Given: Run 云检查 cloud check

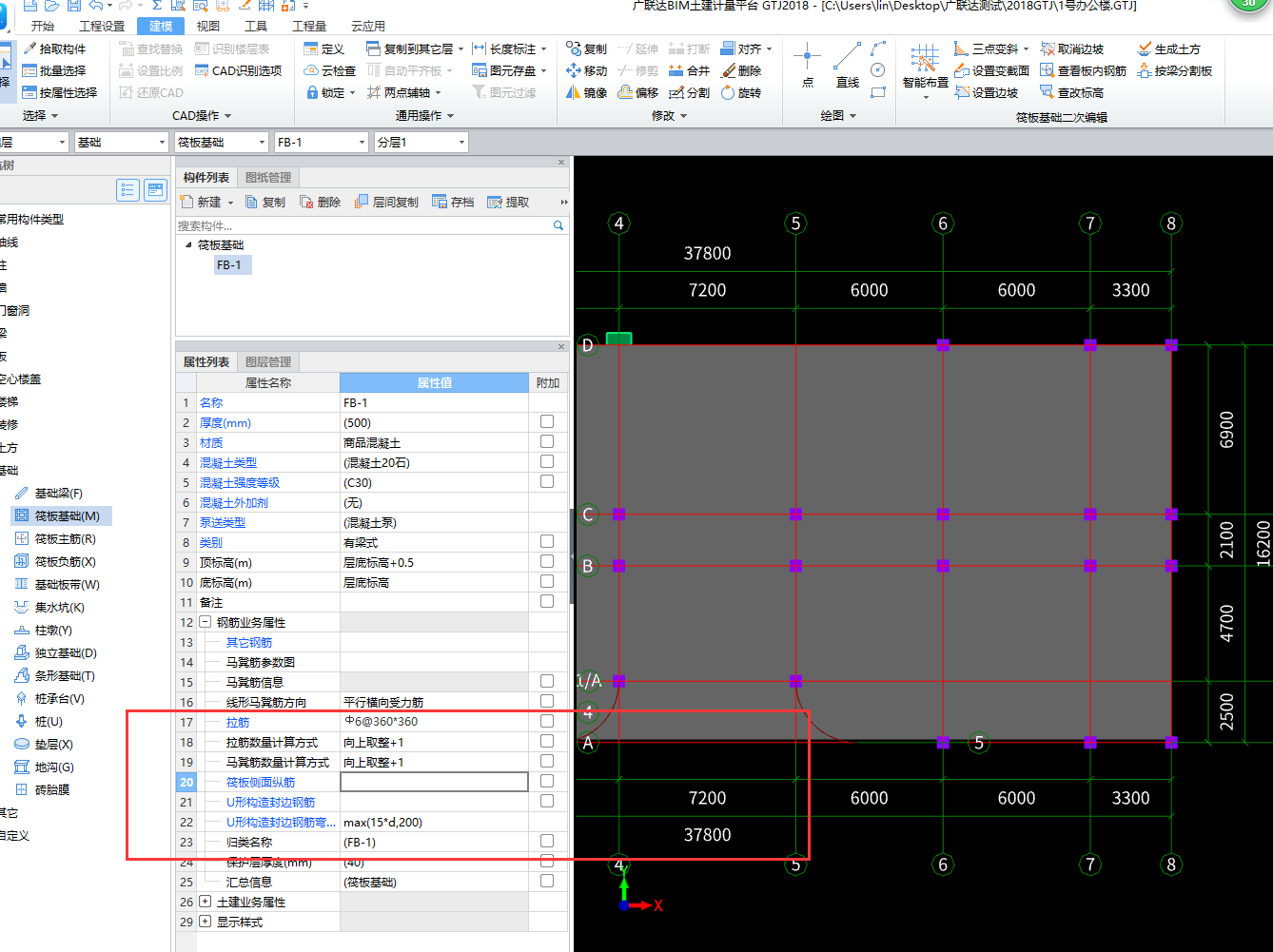Looking at the screenshot, I should pyautogui.click(x=330, y=70).
